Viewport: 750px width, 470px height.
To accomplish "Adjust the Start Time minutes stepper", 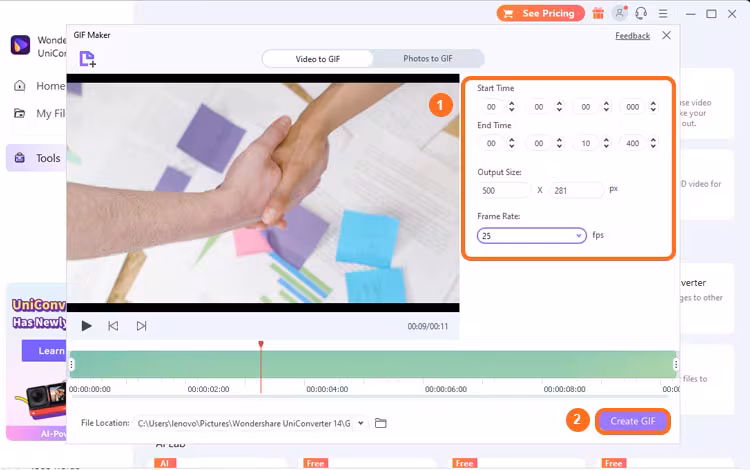I will click(559, 107).
